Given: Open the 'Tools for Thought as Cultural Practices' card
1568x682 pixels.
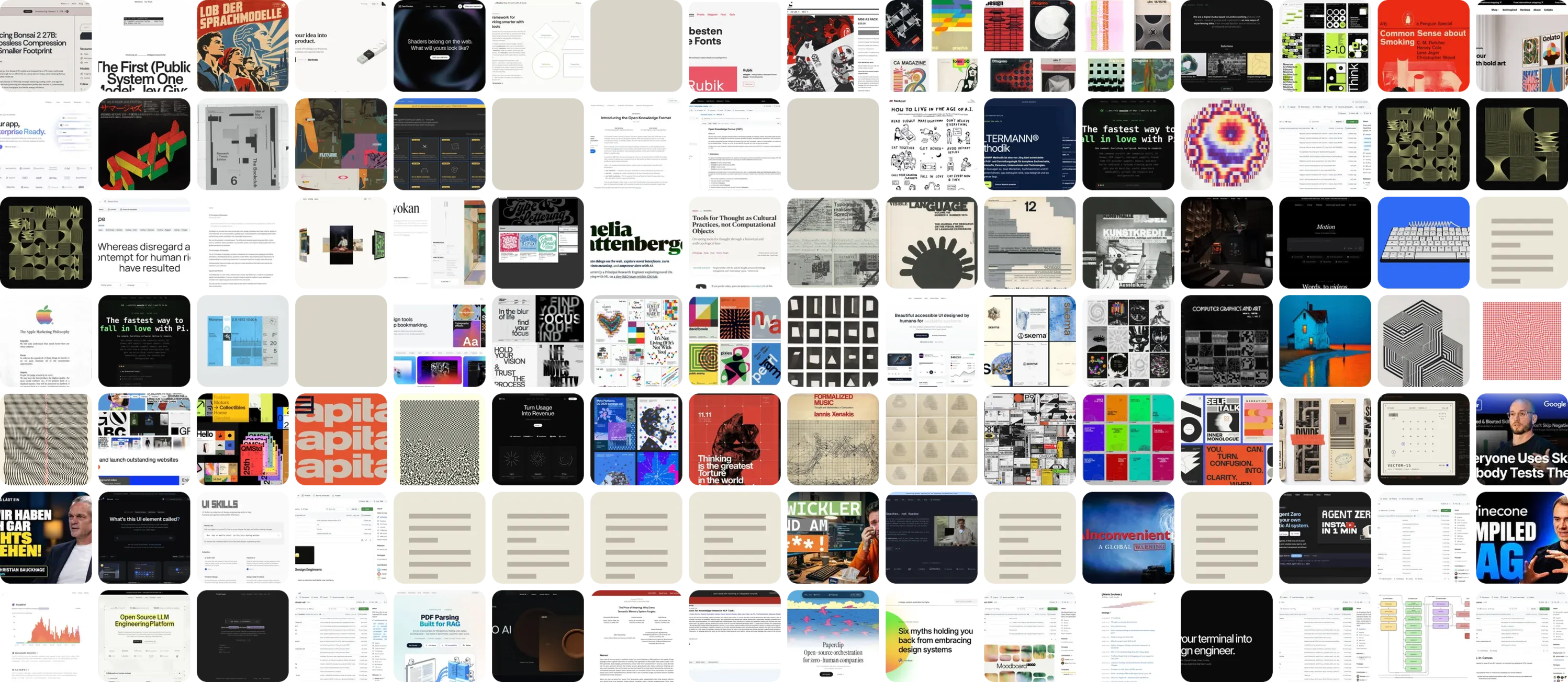Looking at the screenshot, I should click(x=734, y=242).
